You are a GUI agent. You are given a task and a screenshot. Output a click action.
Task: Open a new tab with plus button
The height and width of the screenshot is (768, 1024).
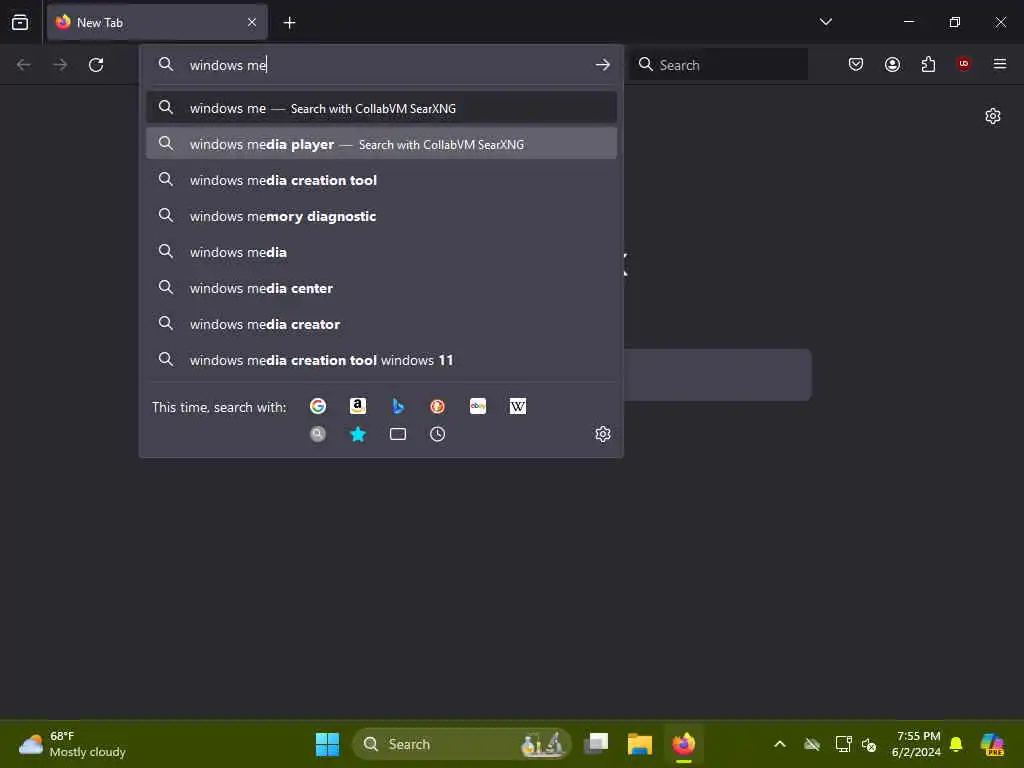point(289,23)
